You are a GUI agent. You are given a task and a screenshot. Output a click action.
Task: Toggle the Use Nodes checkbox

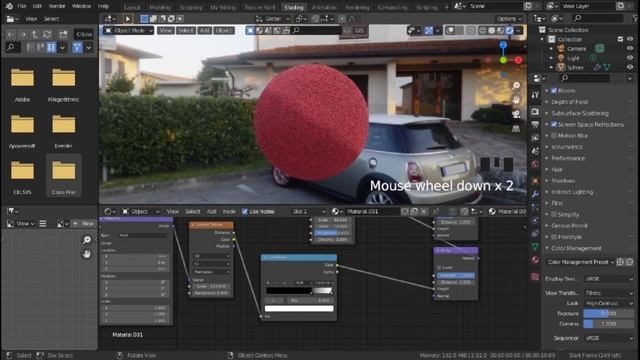click(x=245, y=211)
